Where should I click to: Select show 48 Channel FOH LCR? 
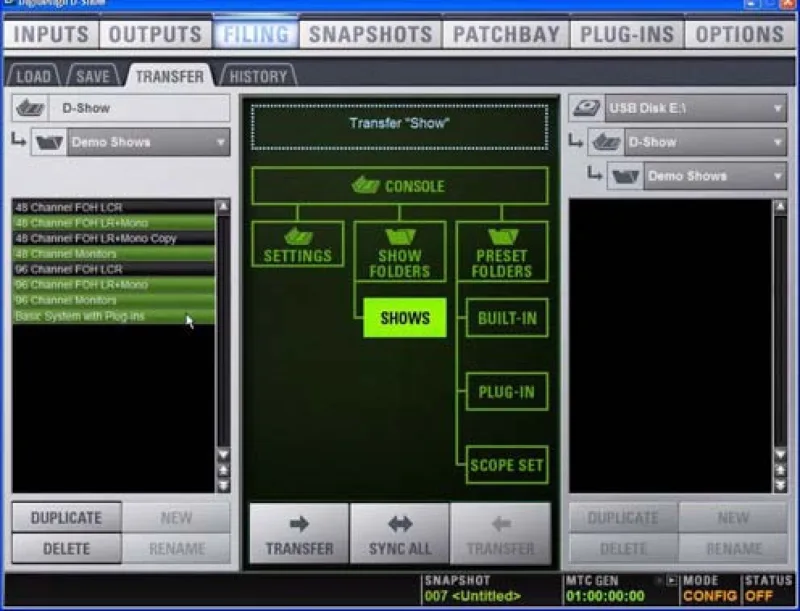pos(114,208)
